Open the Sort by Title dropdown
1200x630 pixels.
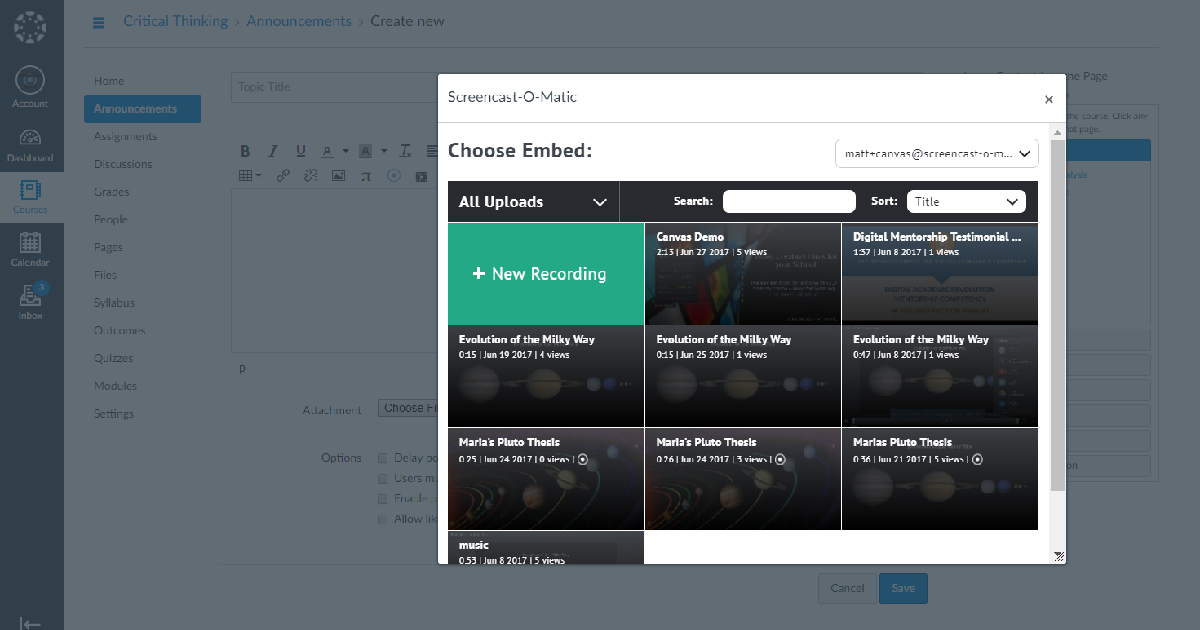click(x=966, y=201)
